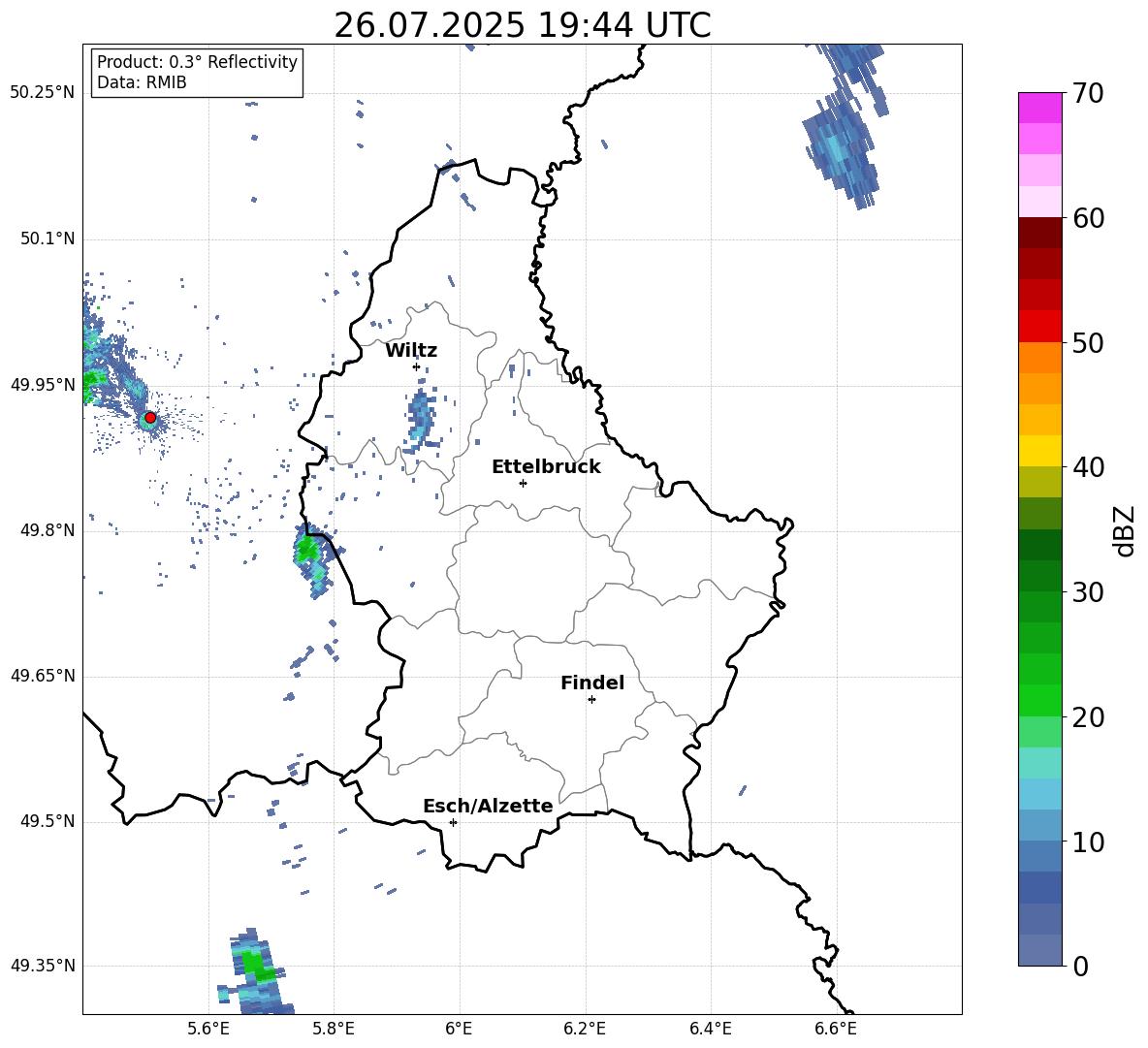Click the '6.2°E' longitude label
Image resolution: width=1148 pixels, height=1048 pixels.
click(x=585, y=1029)
